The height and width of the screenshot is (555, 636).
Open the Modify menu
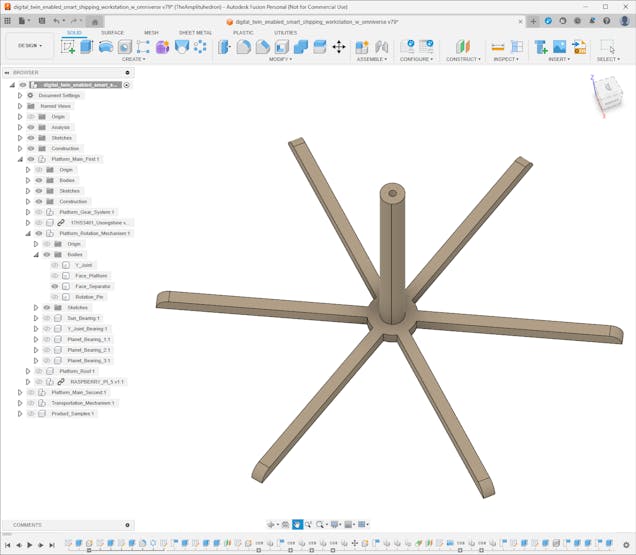281,59
